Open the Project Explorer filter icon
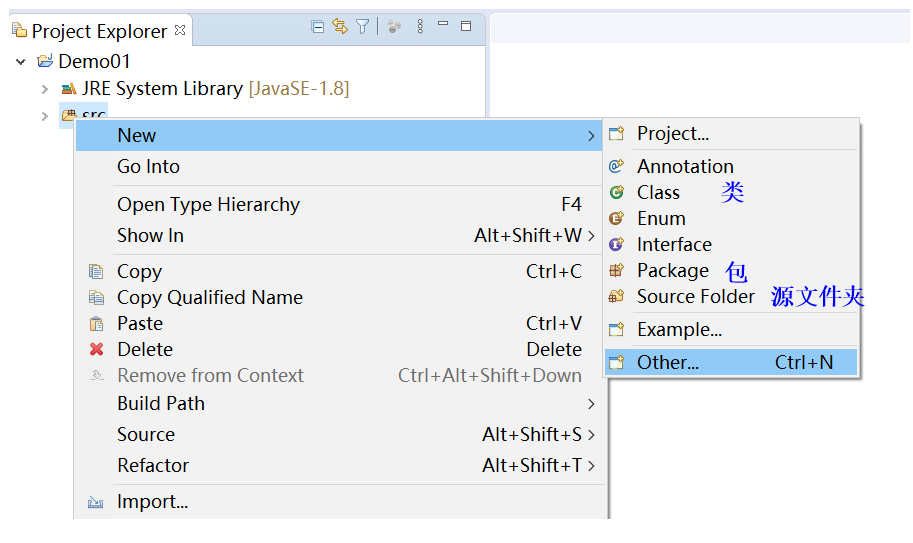Image resolution: width=913 pixels, height=543 pixels. [362, 27]
